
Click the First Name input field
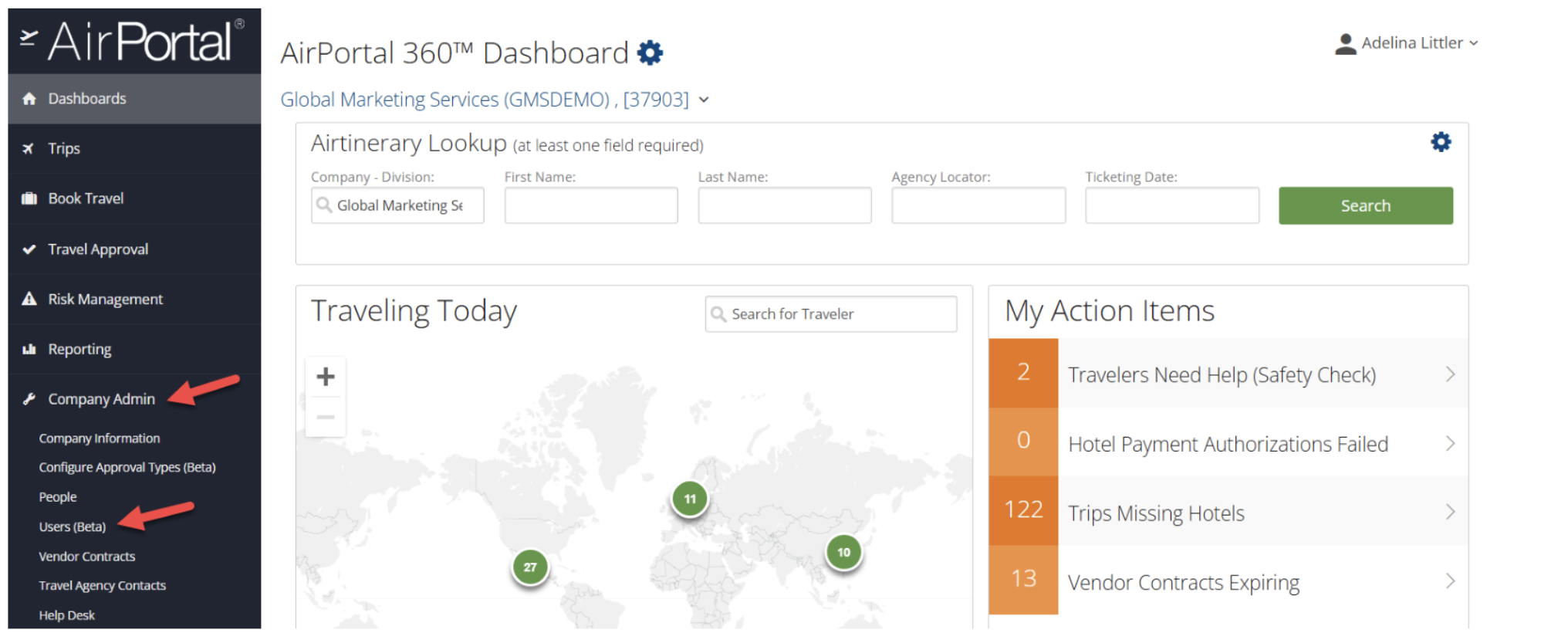click(x=591, y=205)
